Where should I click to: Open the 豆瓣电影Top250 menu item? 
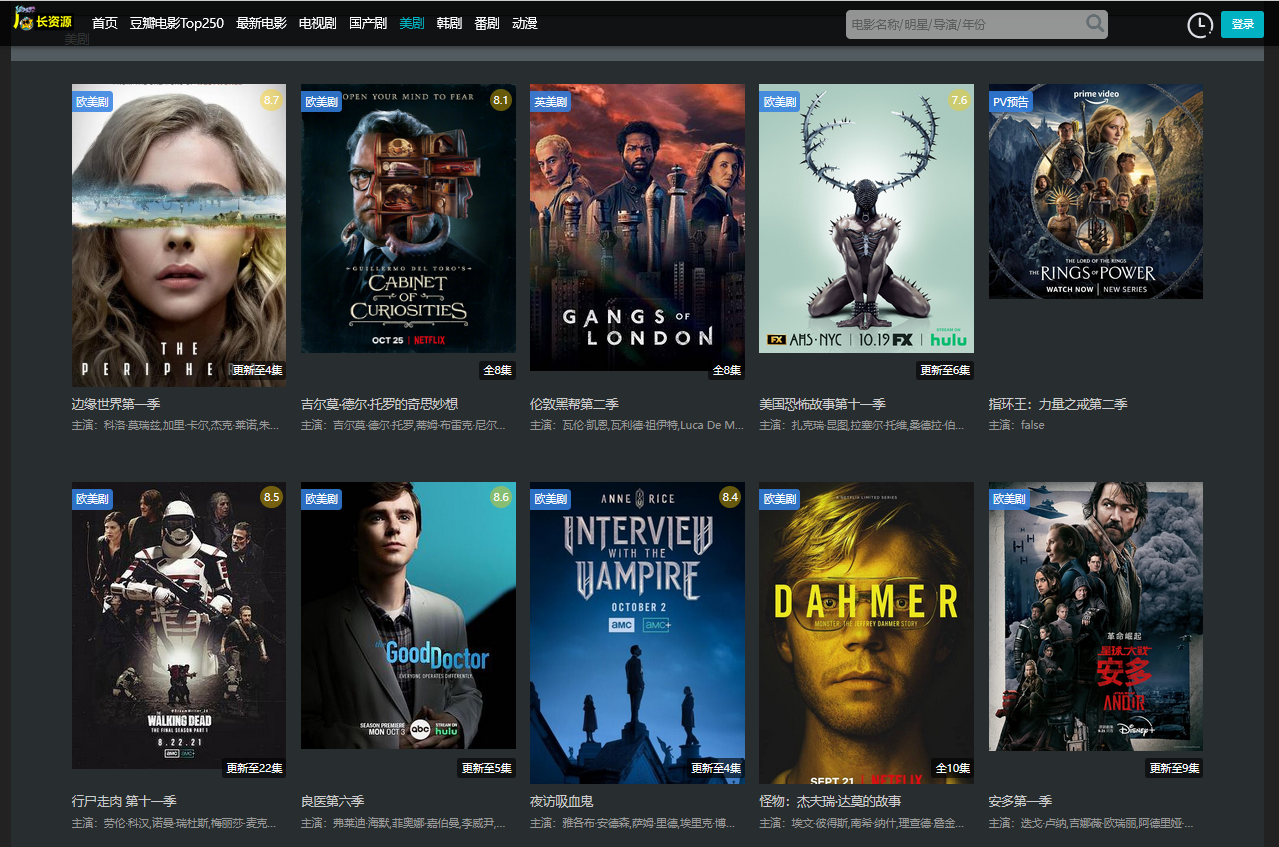tap(176, 23)
